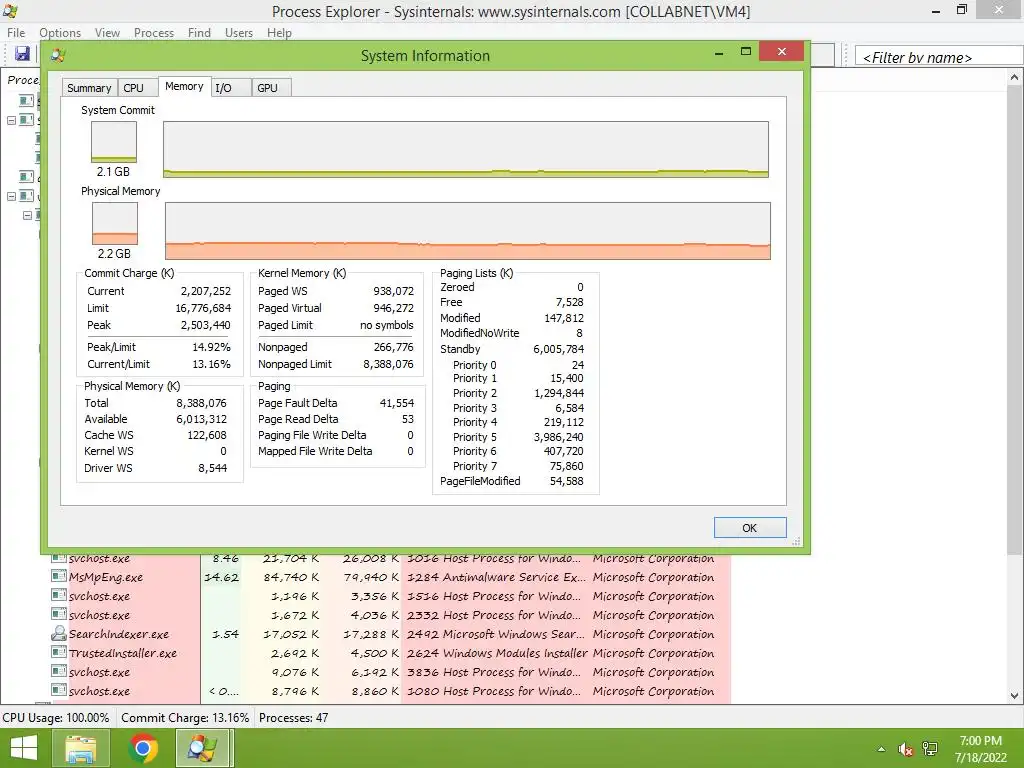Collapse the nested process tree node

click(27, 215)
